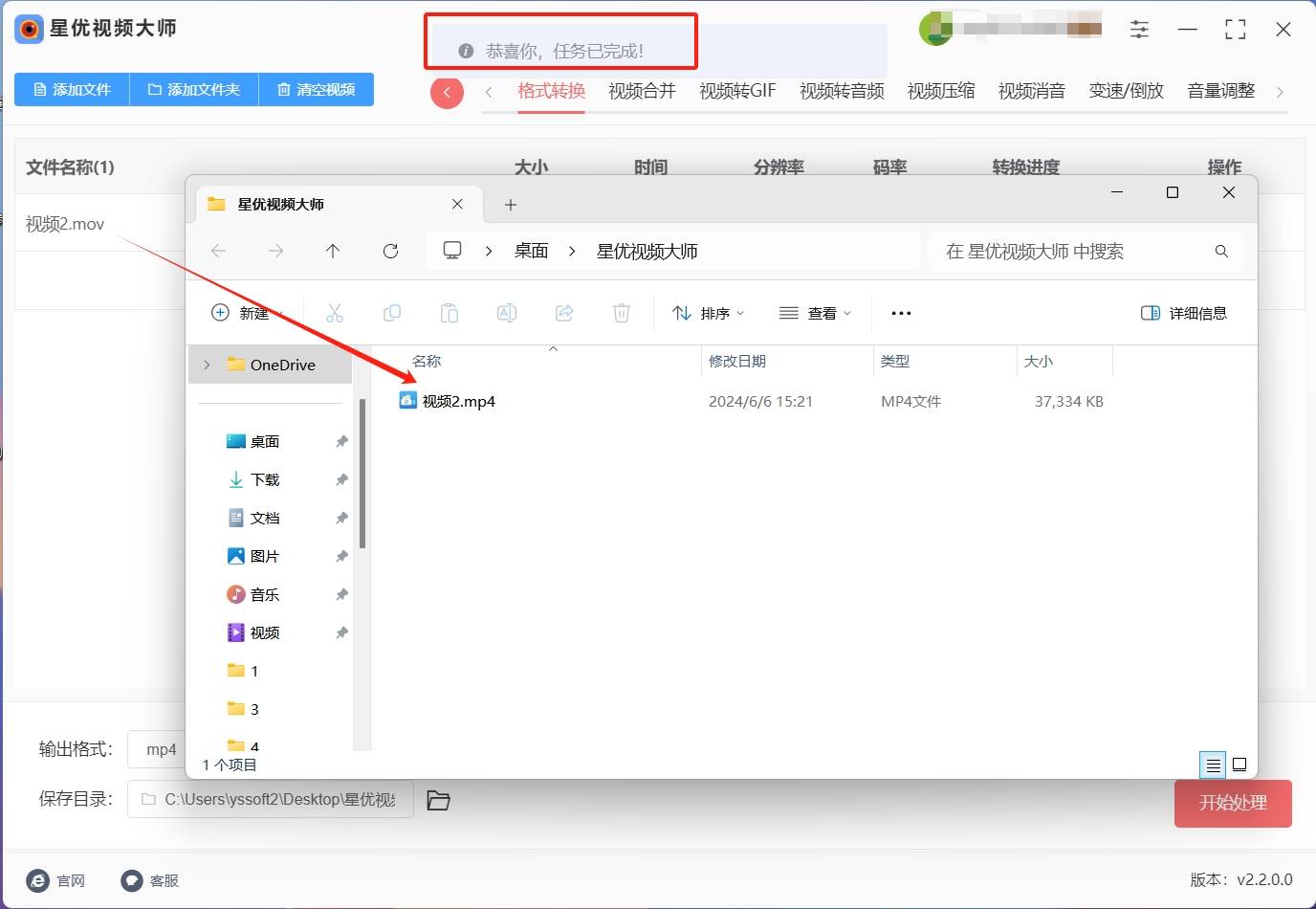Sort by the 名称 column header

pyautogui.click(x=427, y=361)
